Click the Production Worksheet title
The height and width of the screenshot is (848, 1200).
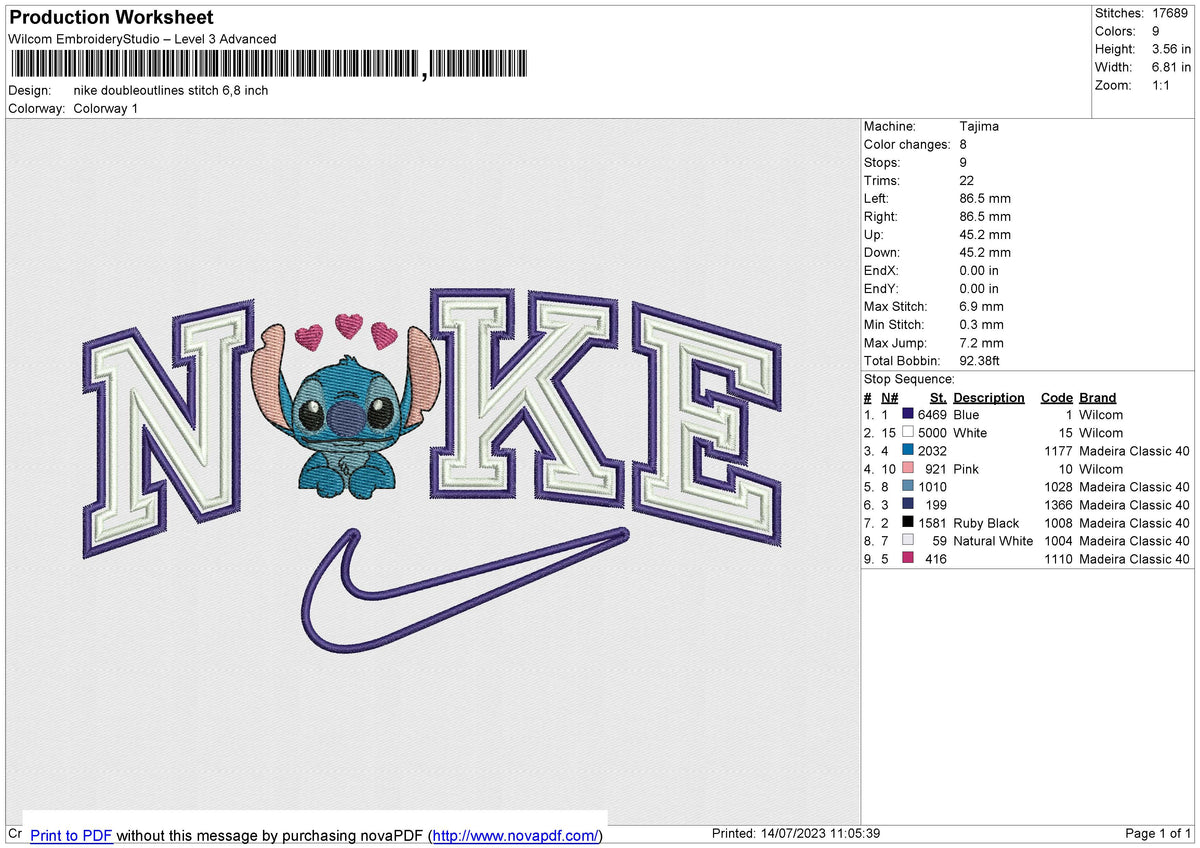[x=111, y=18]
